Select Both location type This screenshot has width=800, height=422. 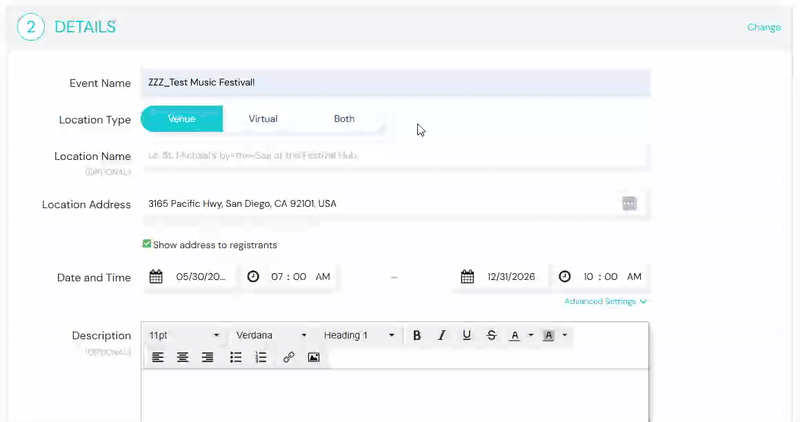click(344, 119)
